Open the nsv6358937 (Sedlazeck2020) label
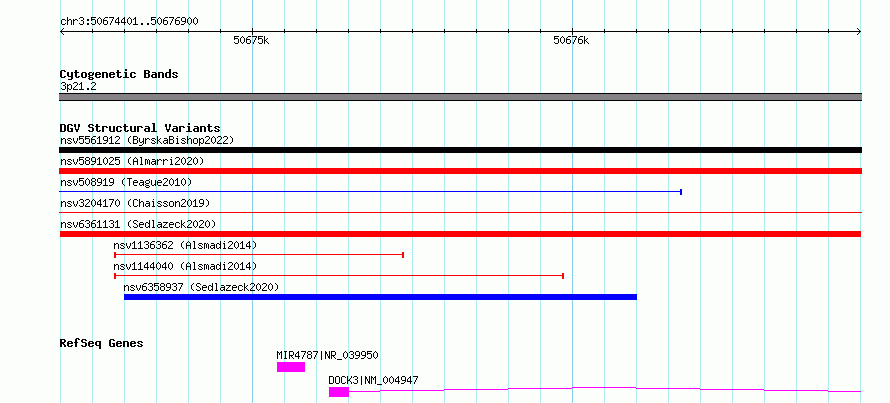Image resolution: width=890 pixels, height=403 pixels. [x=201, y=287]
